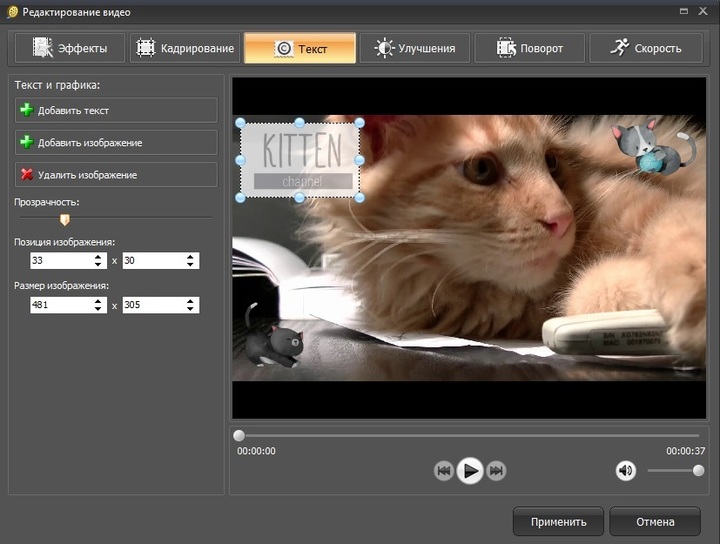Screen dimensions: 720x544
Task: Click the 00:00:37 duration label
Action: click(x=686, y=451)
